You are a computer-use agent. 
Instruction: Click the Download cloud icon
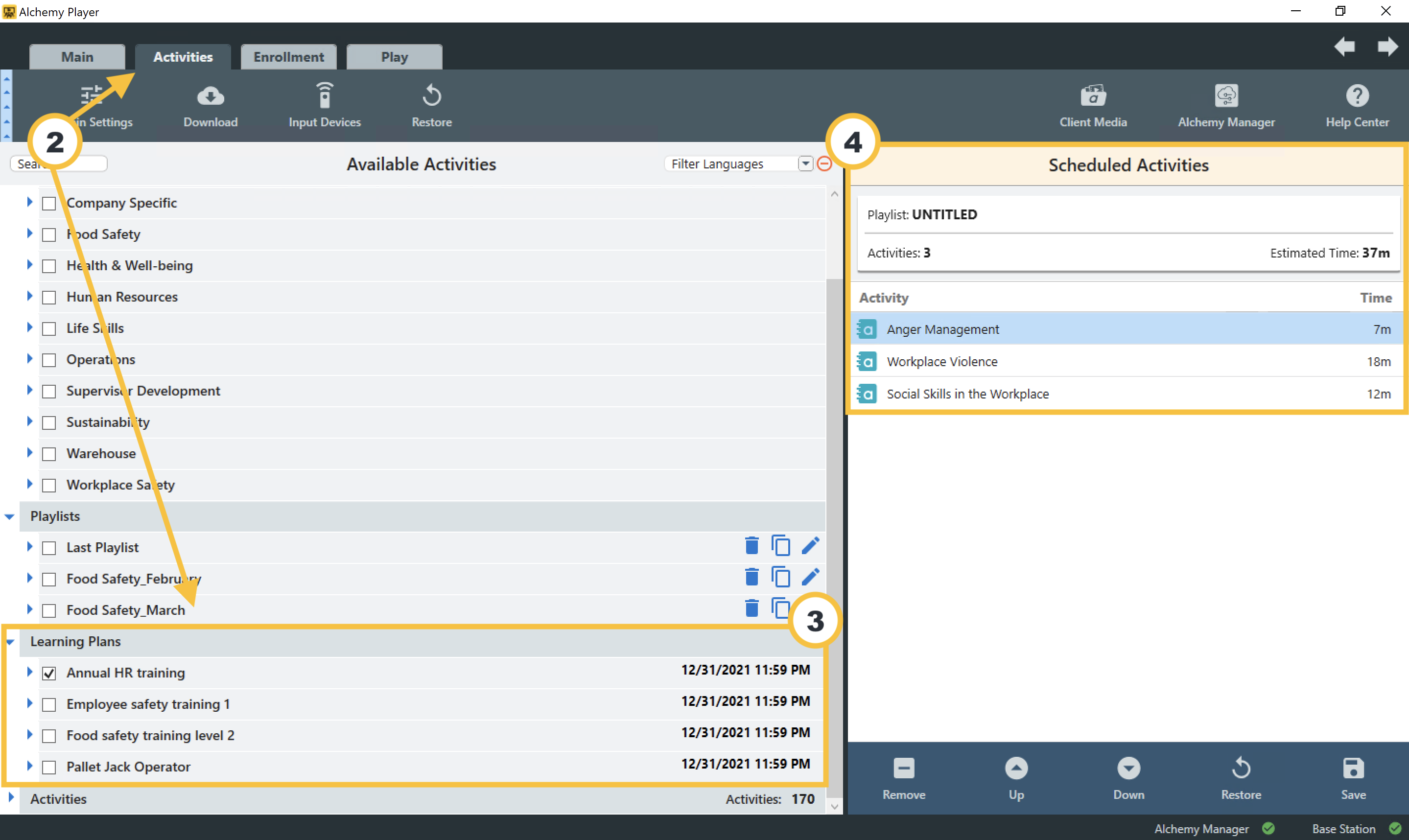[210, 96]
